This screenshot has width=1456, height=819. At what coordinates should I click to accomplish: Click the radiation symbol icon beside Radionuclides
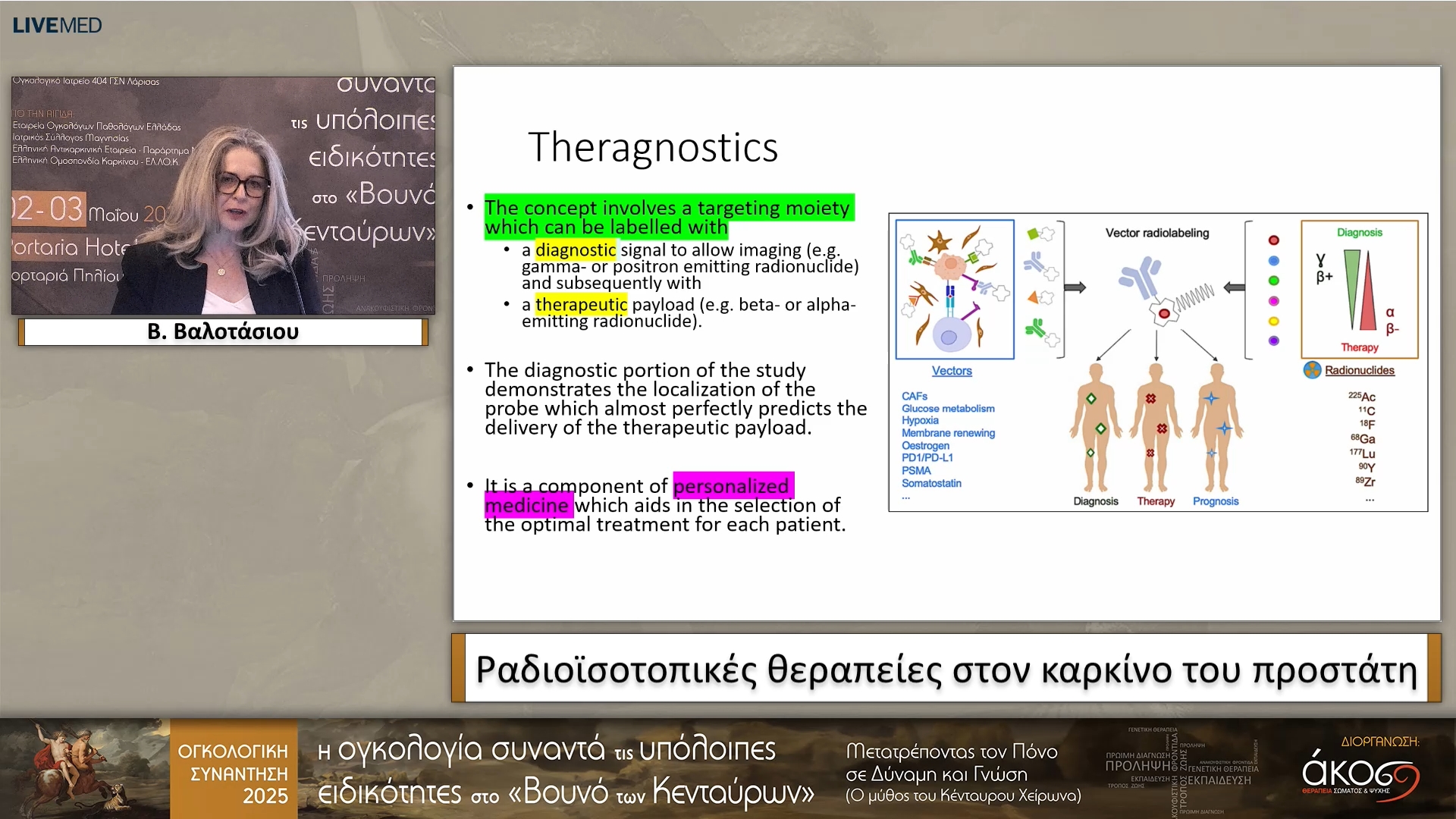pos(1312,370)
